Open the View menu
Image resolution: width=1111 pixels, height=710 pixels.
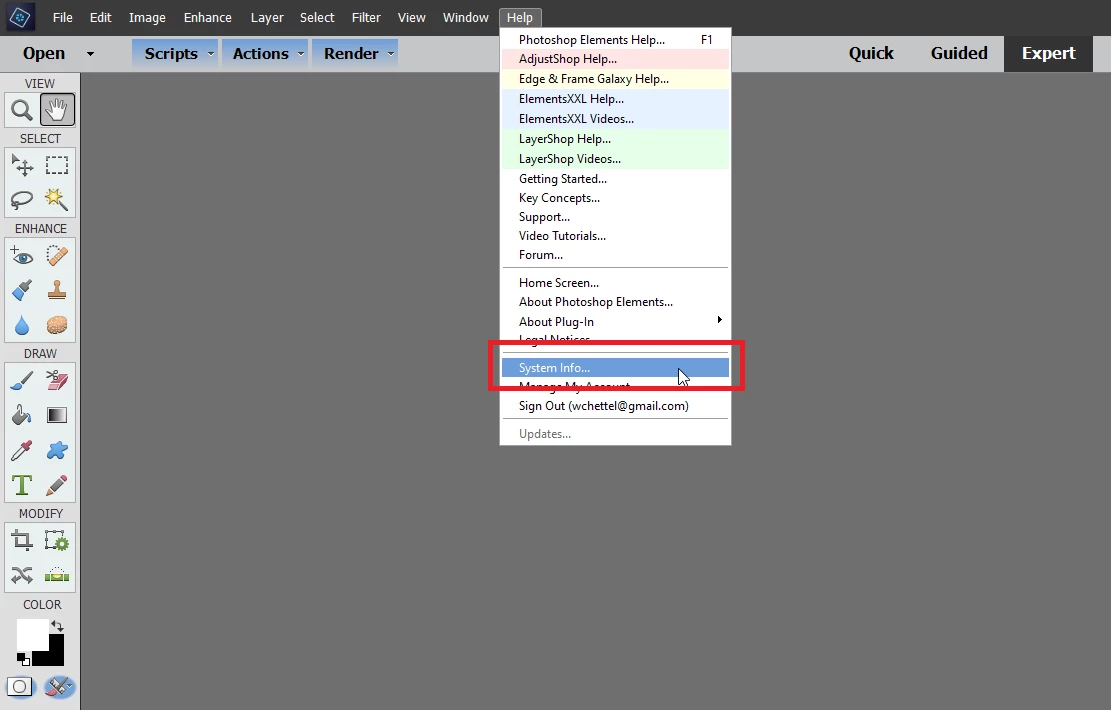pyautogui.click(x=412, y=17)
